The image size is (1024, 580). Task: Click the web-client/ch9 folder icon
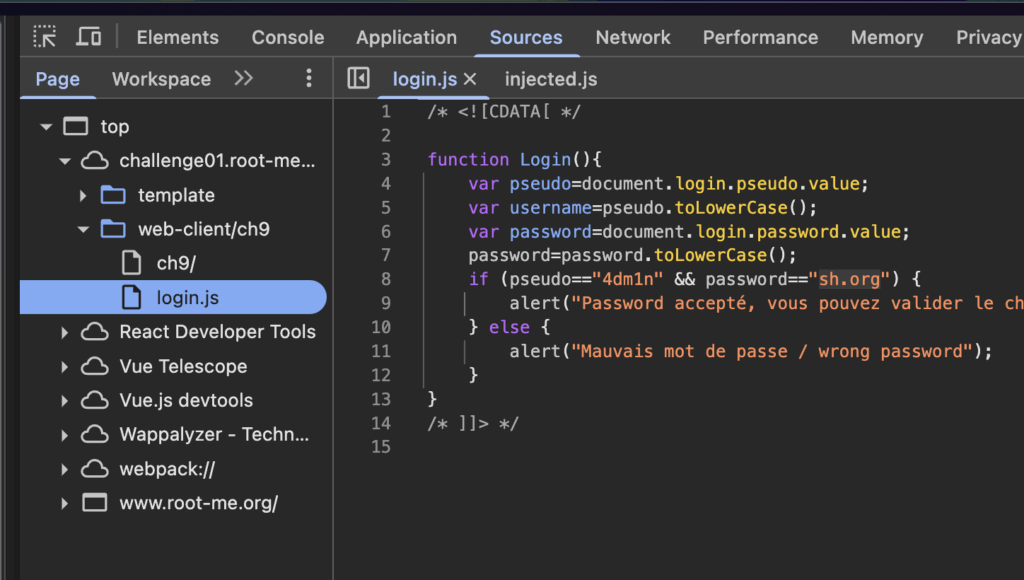(113, 229)
